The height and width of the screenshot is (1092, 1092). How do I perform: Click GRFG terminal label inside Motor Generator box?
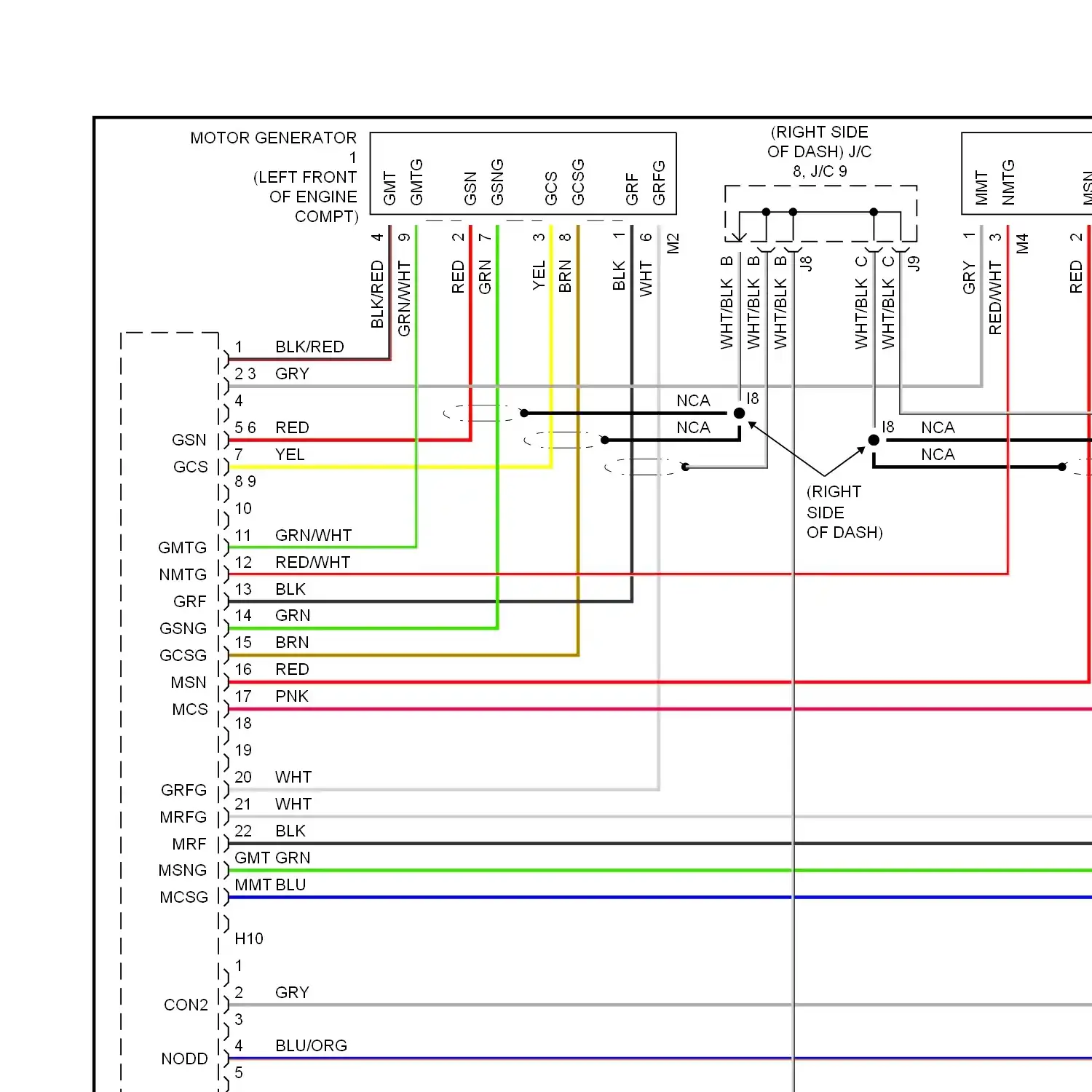pos(659,183)
